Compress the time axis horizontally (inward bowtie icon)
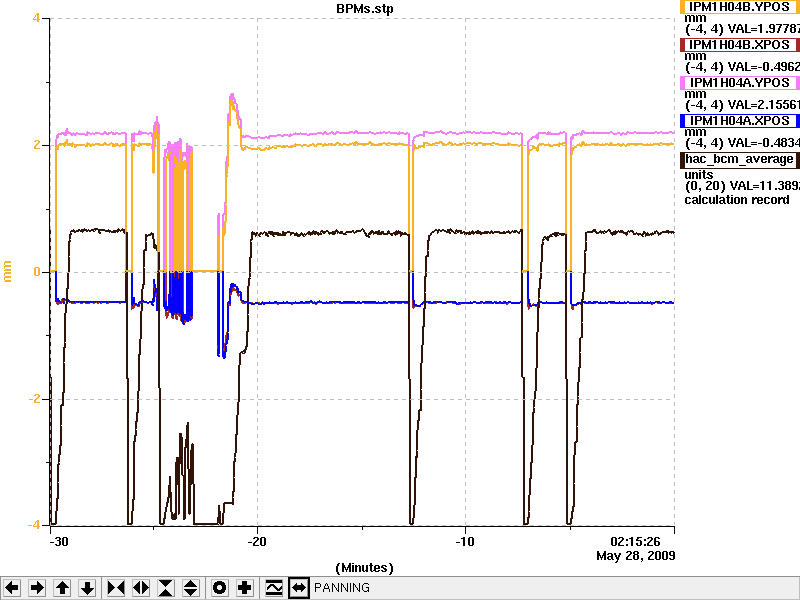Viewport: 800px width, 600px height. coord(116,588)
